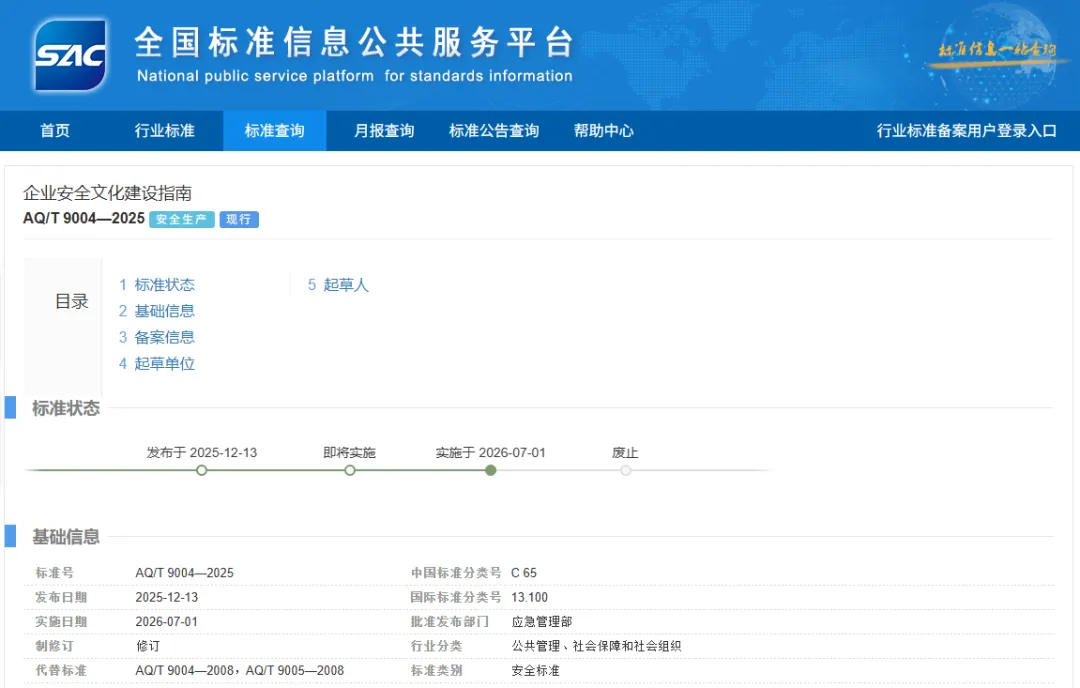Click the 全国标准信息公共服务平台 banner title
1080x688 pixels.
point(354,43)
